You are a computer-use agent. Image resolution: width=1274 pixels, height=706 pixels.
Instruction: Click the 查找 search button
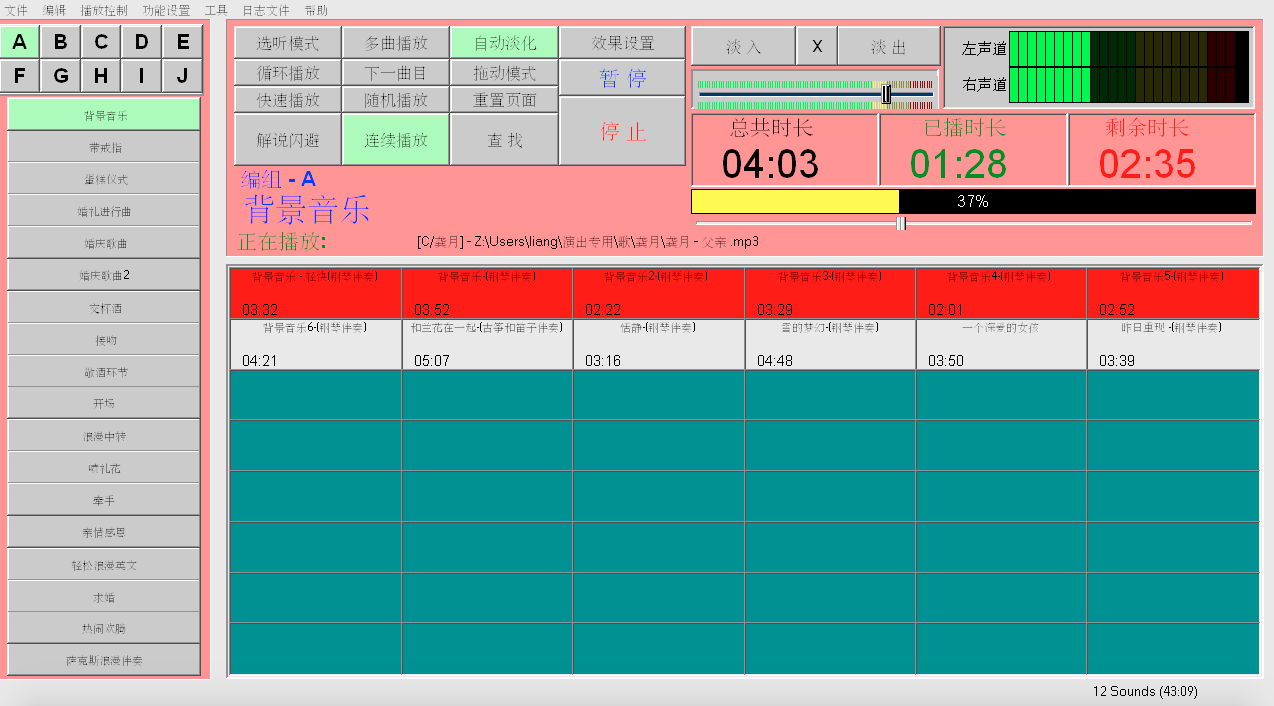click(504, 140)
